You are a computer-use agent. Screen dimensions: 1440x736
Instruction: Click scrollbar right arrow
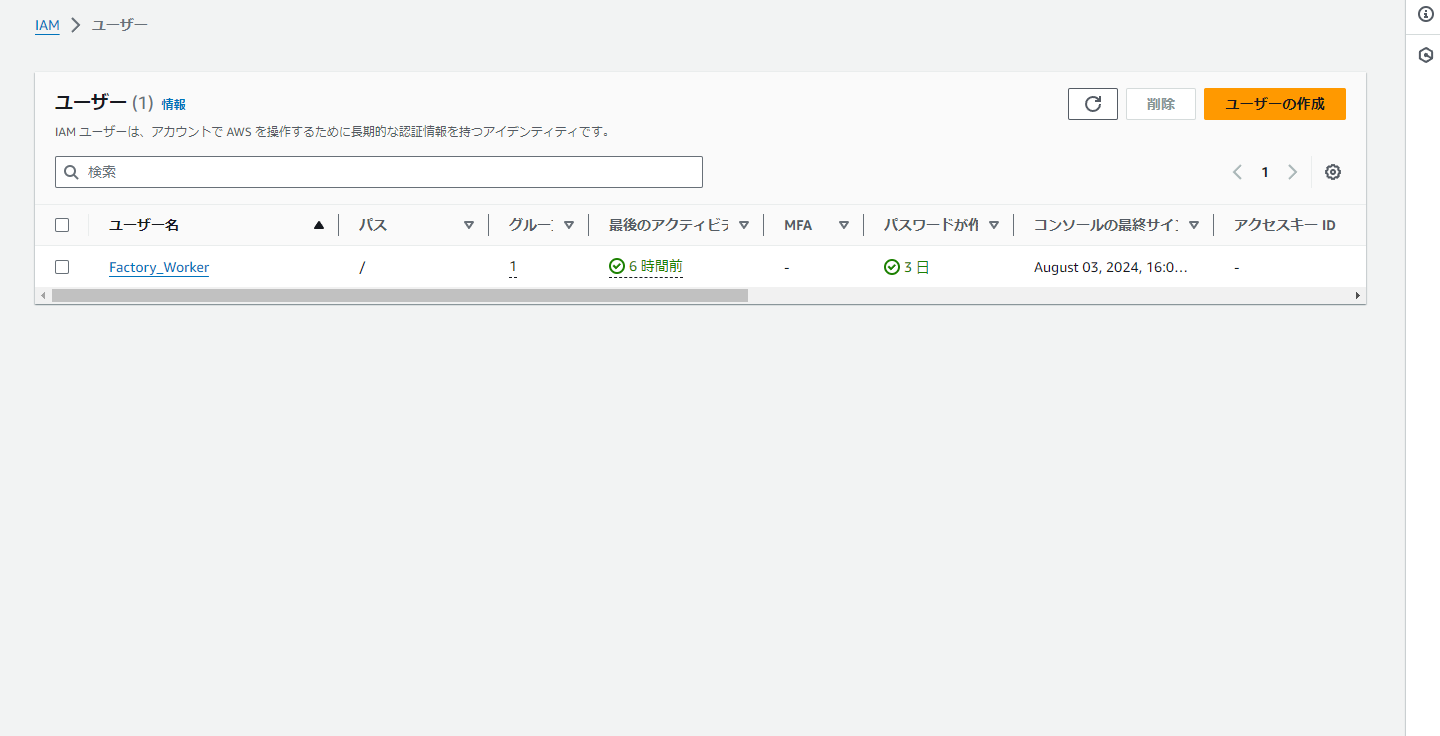tap(1358, 296)
